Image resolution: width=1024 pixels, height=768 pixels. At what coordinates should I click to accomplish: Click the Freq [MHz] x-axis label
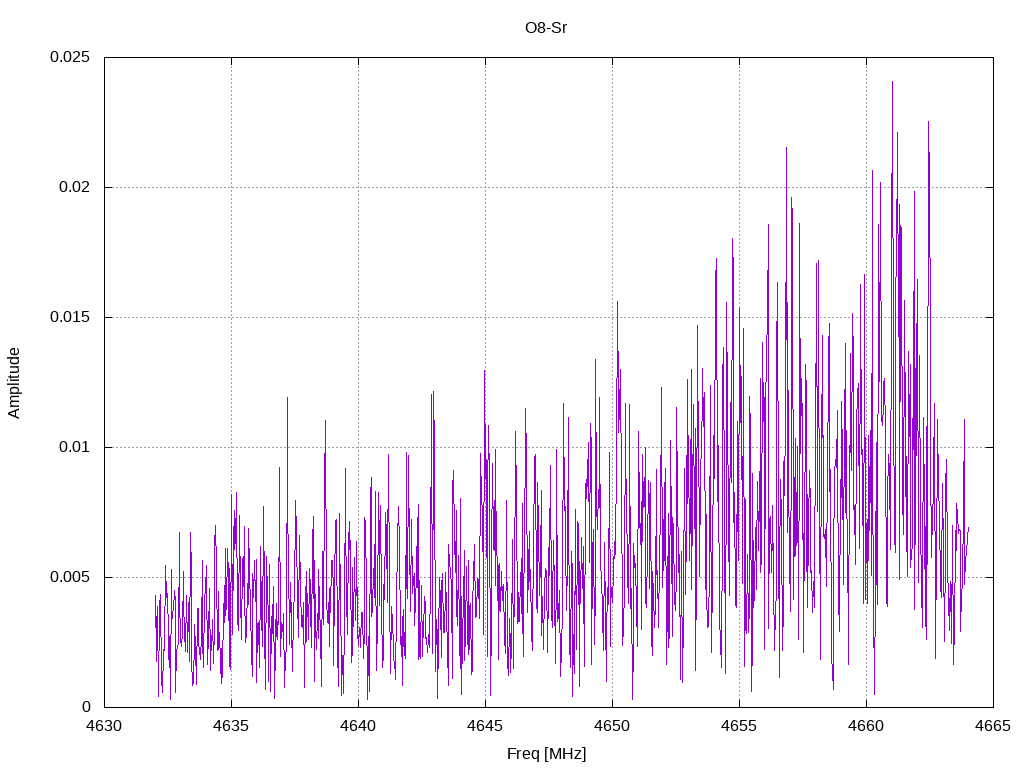click(547, 754)
